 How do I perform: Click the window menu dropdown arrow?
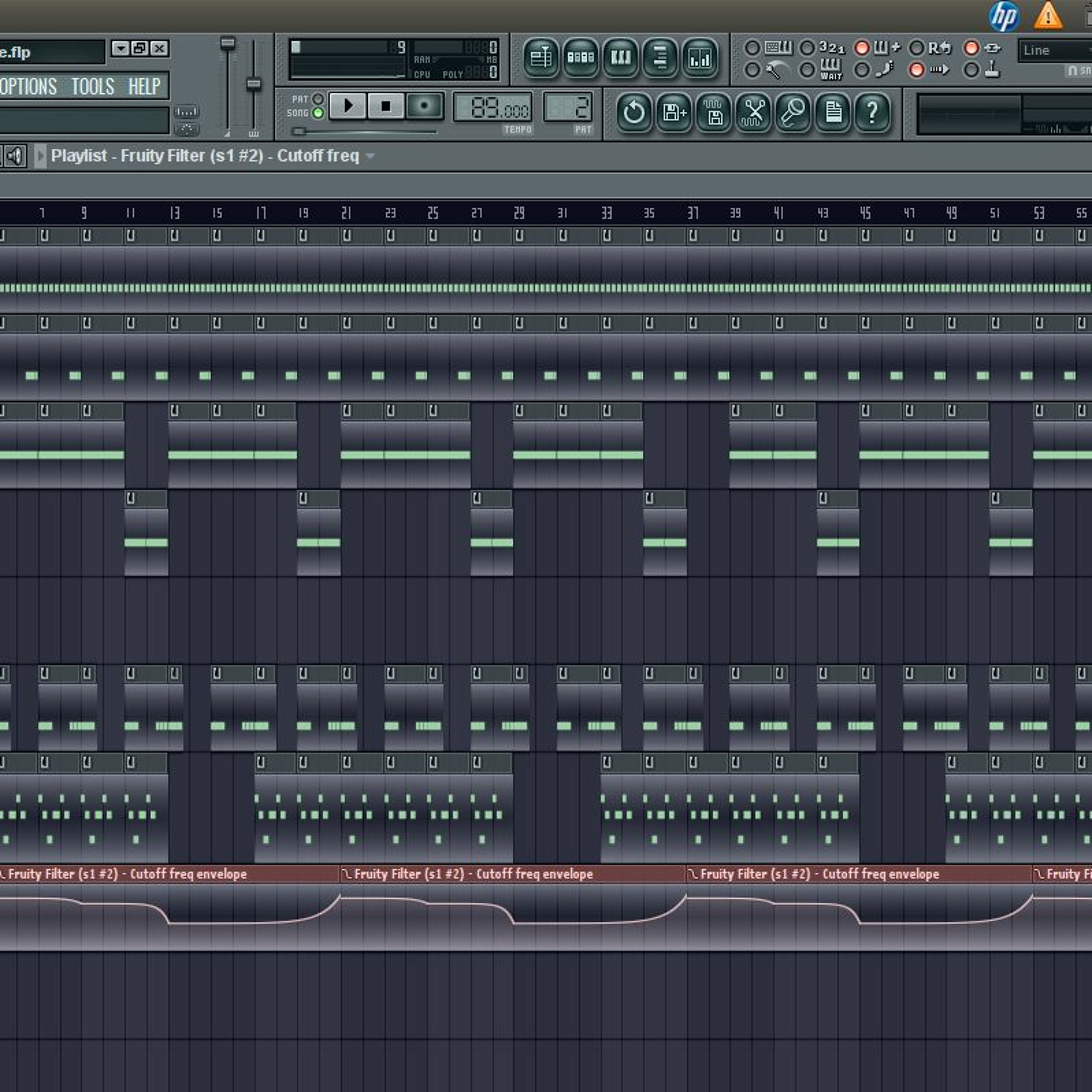click(120, 49)
